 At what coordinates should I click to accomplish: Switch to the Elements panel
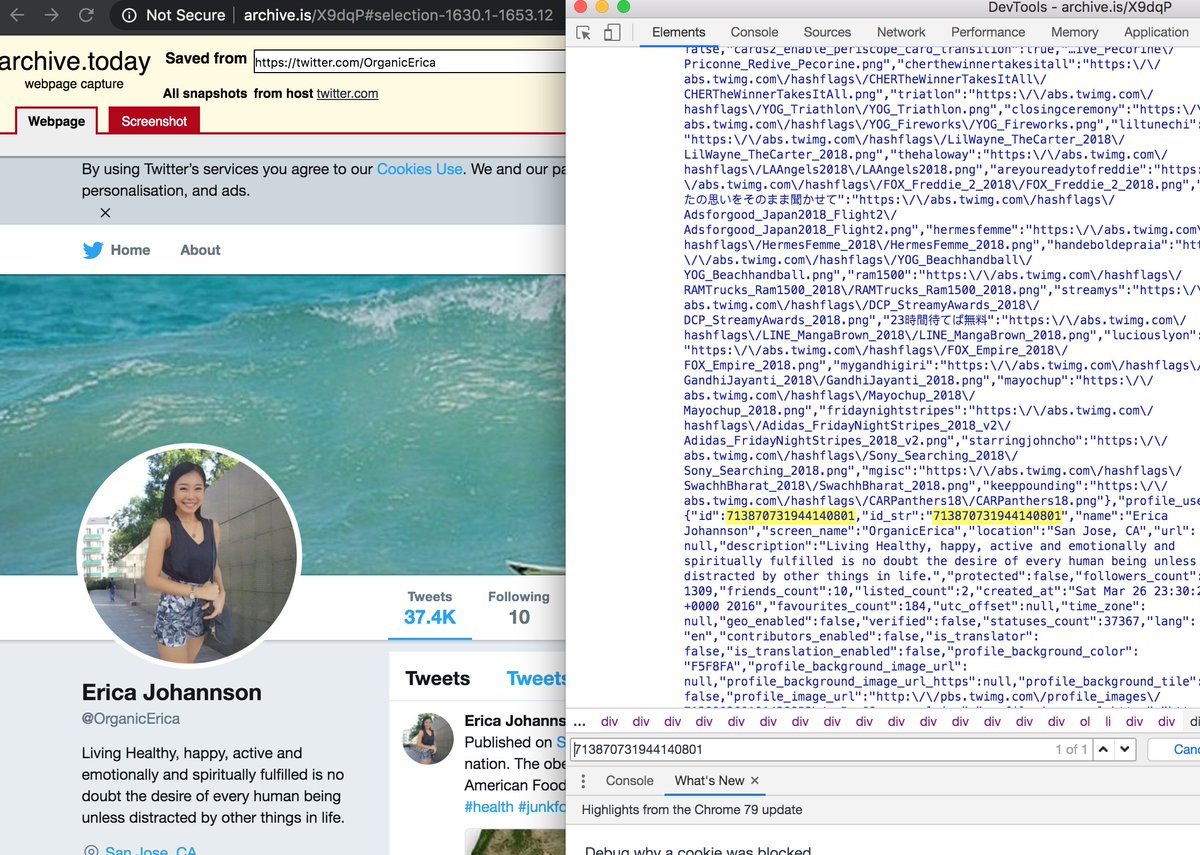click(678, 32)
